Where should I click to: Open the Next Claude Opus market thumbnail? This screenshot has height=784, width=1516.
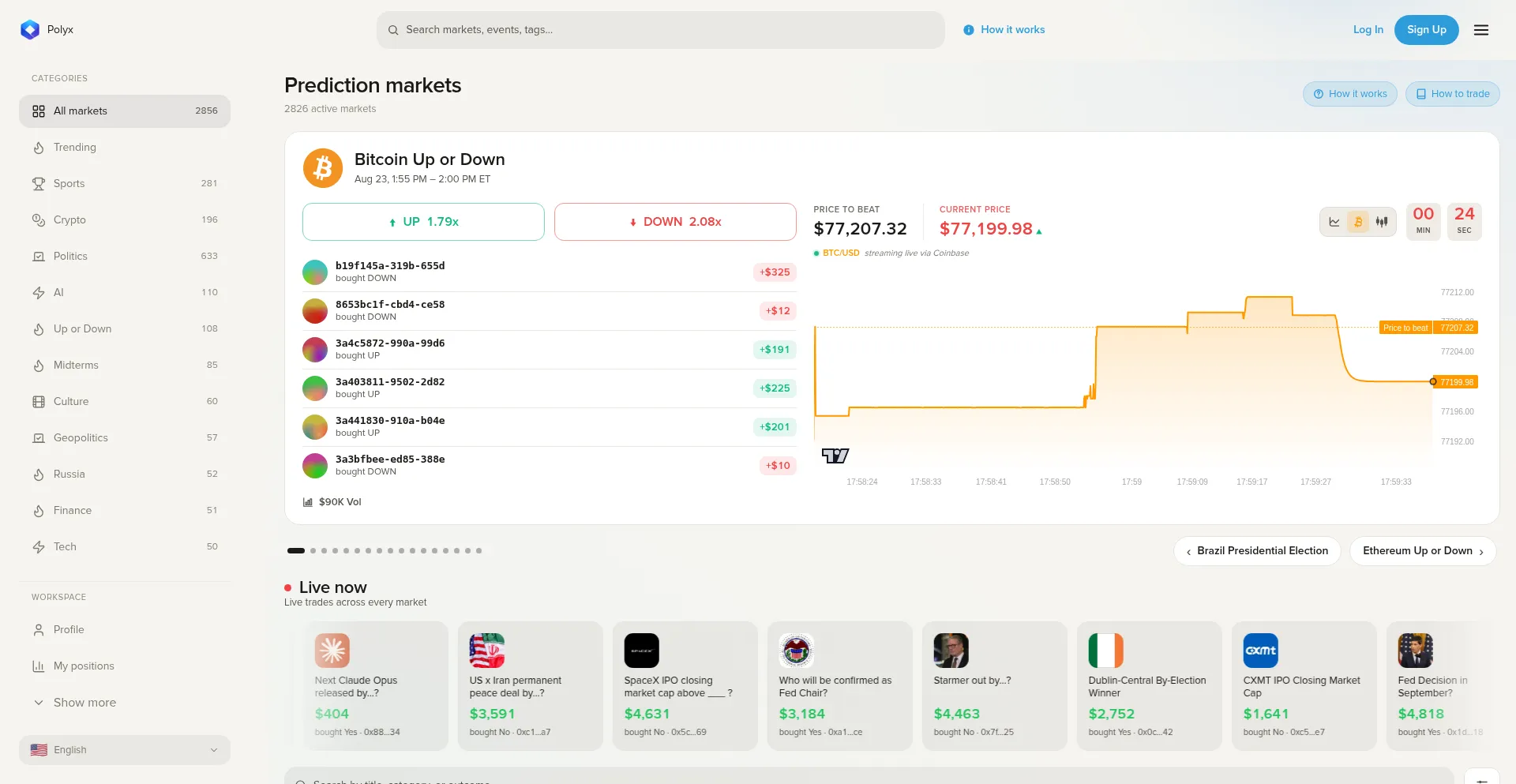tap(332, 651)
